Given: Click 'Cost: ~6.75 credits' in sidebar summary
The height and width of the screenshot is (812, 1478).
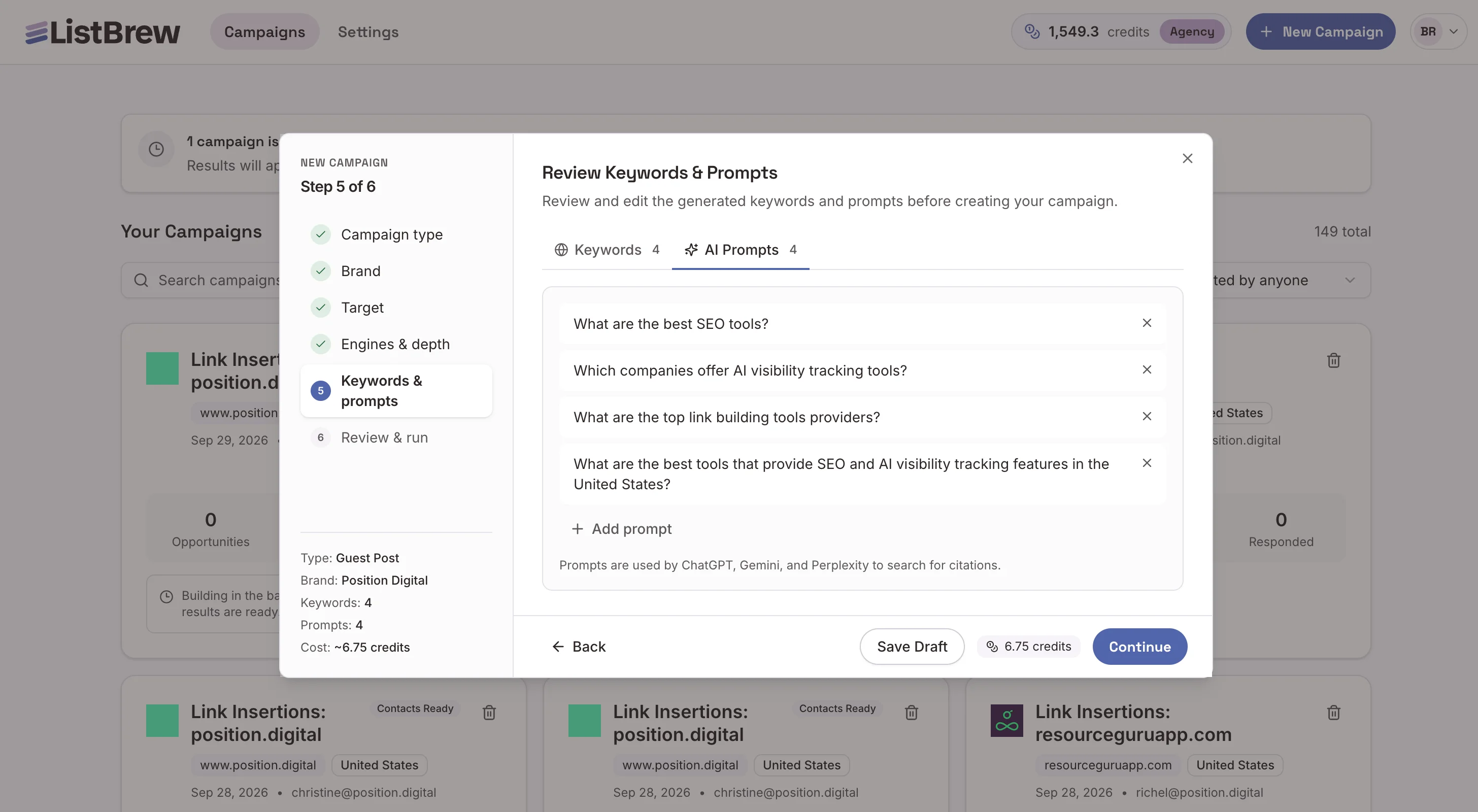Looking at the screenshot, I should click(355, 647).
